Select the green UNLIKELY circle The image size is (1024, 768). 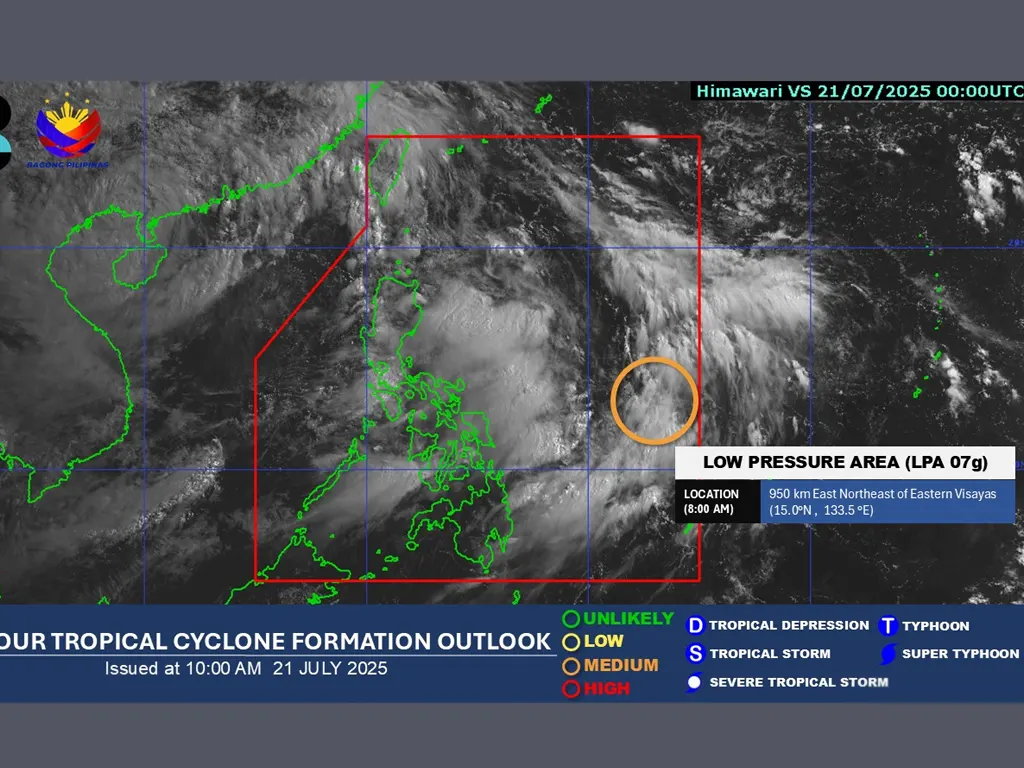pos(571,619)
